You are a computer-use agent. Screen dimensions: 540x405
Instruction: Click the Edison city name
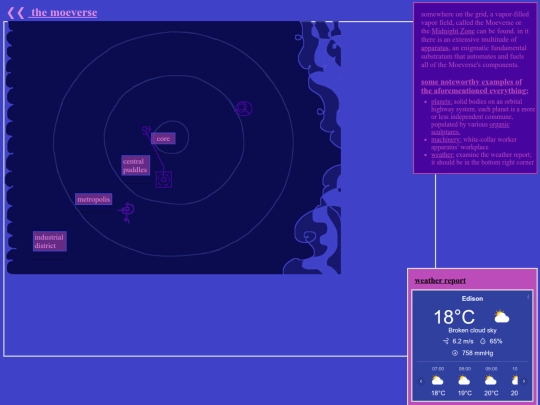click(472, 299)
